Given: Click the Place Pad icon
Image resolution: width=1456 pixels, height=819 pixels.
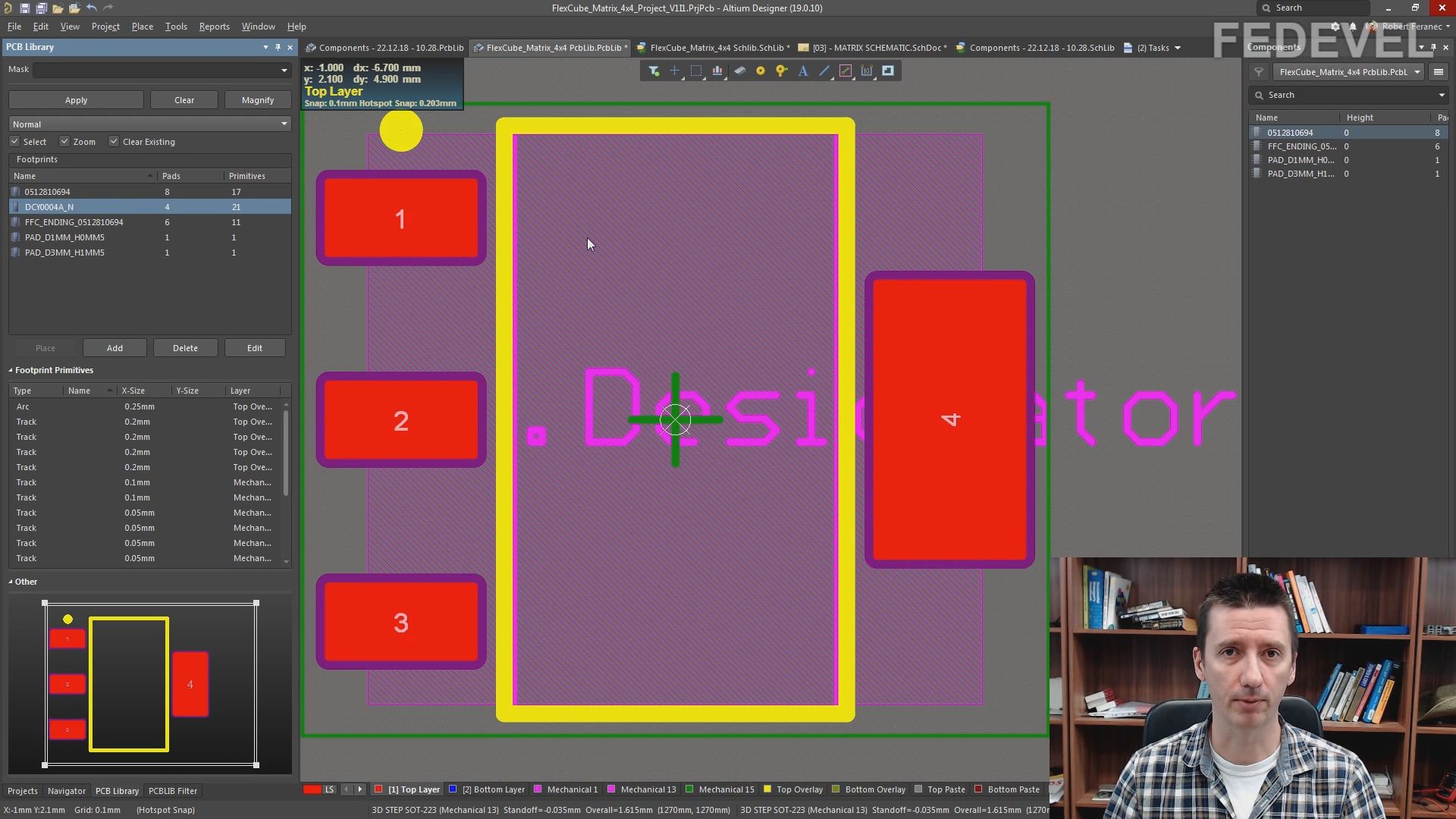Looking at the screenshot, I should (760, 71).
